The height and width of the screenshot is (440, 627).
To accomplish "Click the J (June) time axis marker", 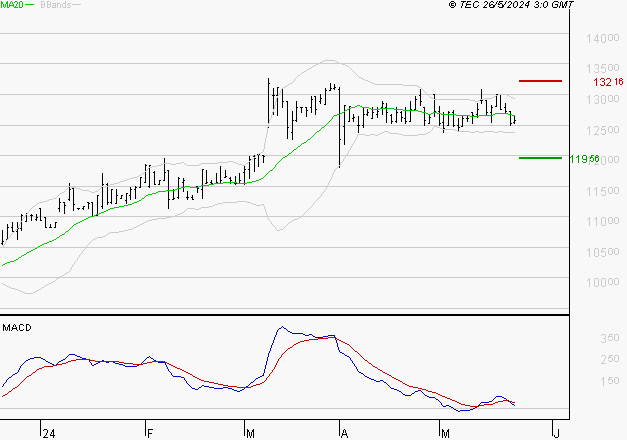I will tap(556, 434).
